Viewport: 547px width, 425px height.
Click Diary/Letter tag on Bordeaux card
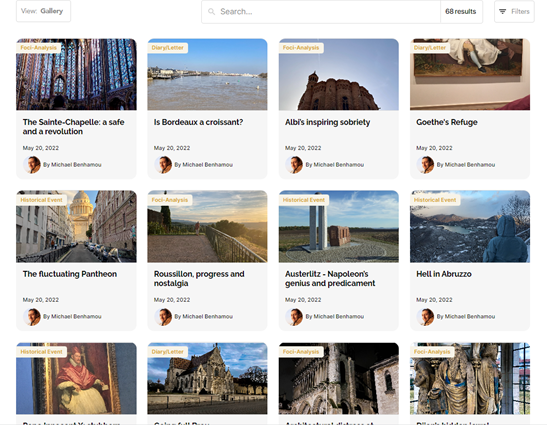pos(167,47)
